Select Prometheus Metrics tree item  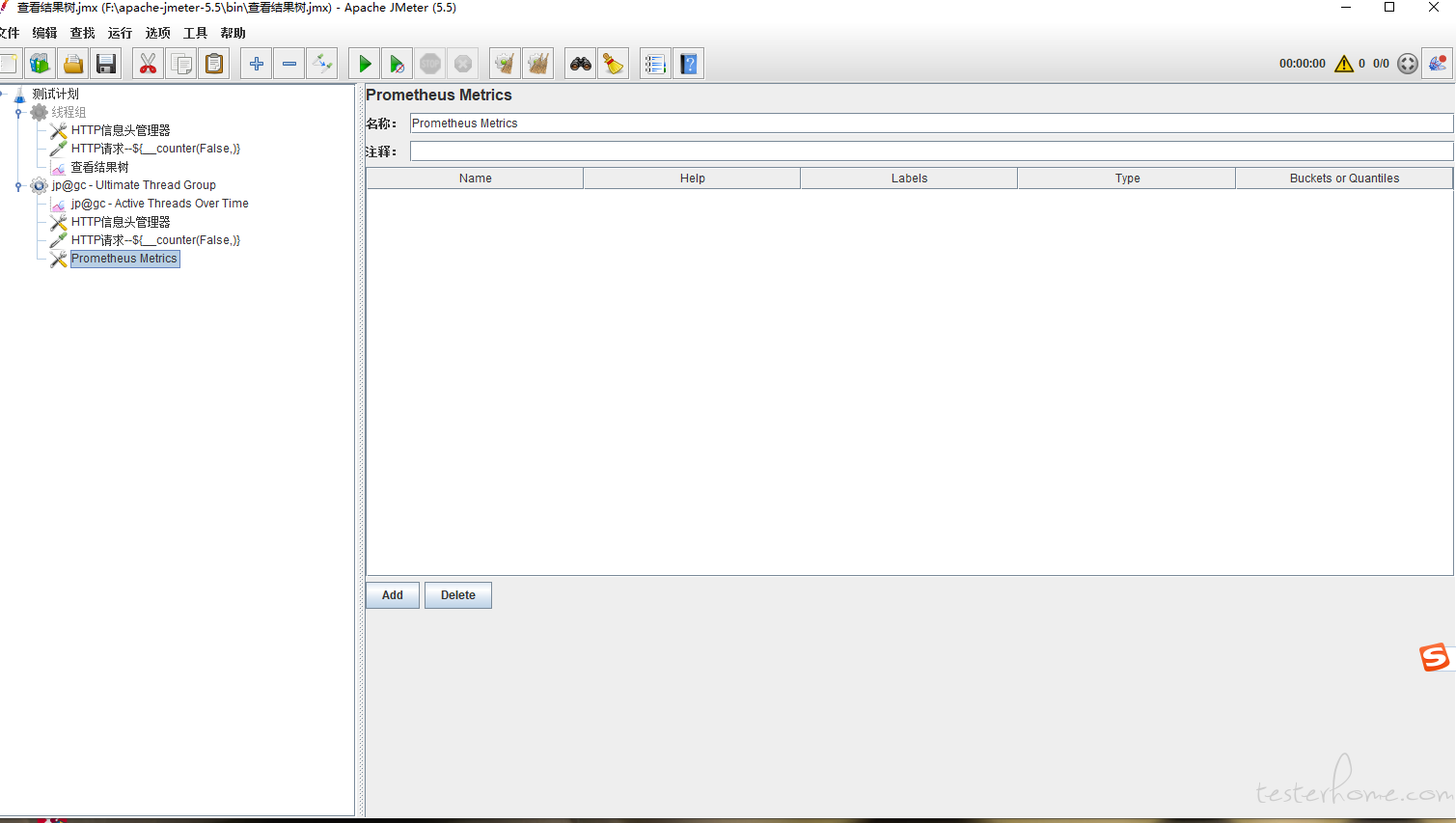tap(124, 259)
